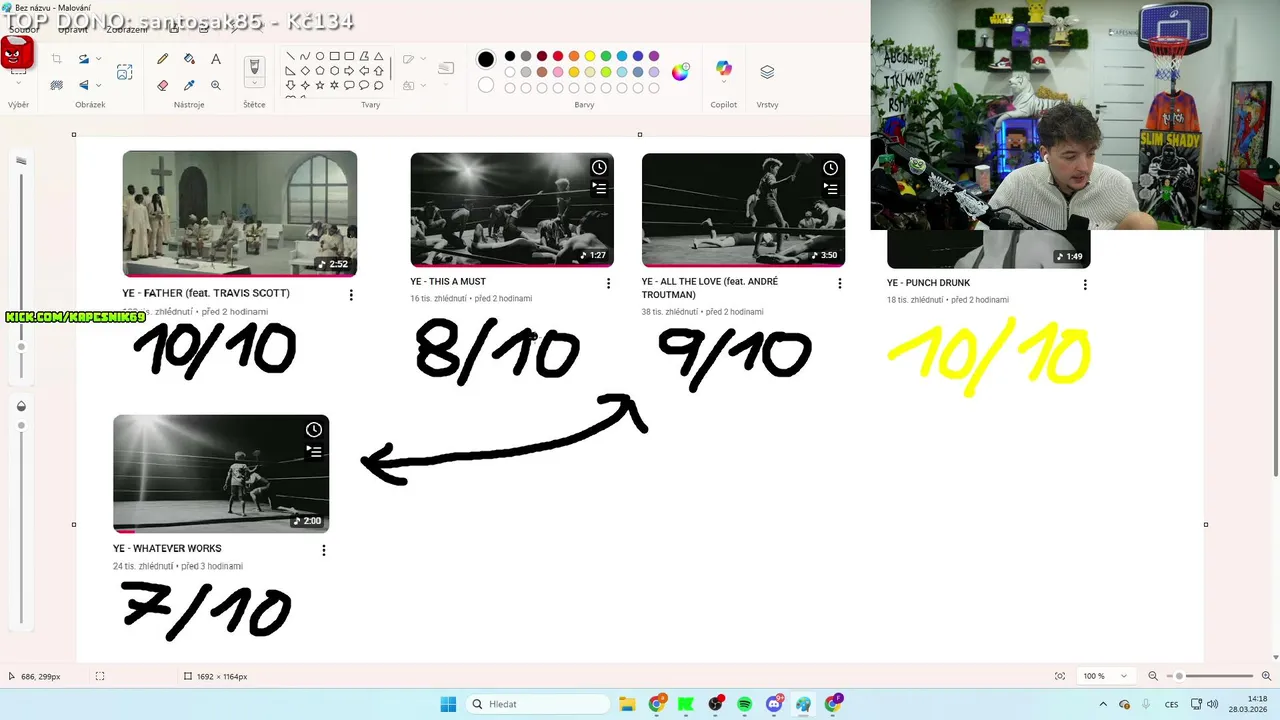Choose the Line shape
1280x720 pixels.
[290, 56]
